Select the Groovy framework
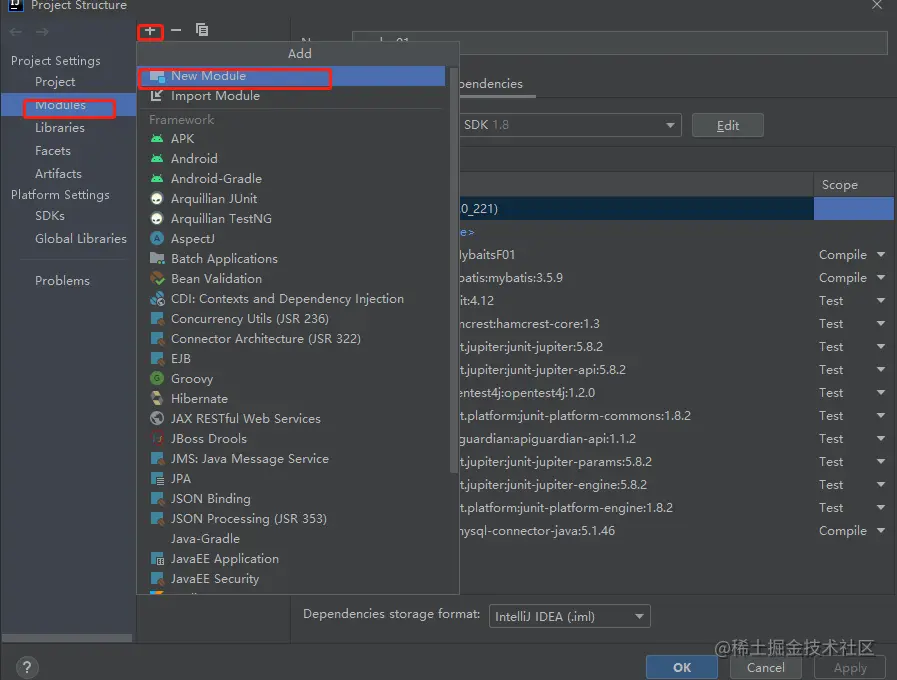The width and height of the screenshot is (897, 680). (x=292, y=379)
